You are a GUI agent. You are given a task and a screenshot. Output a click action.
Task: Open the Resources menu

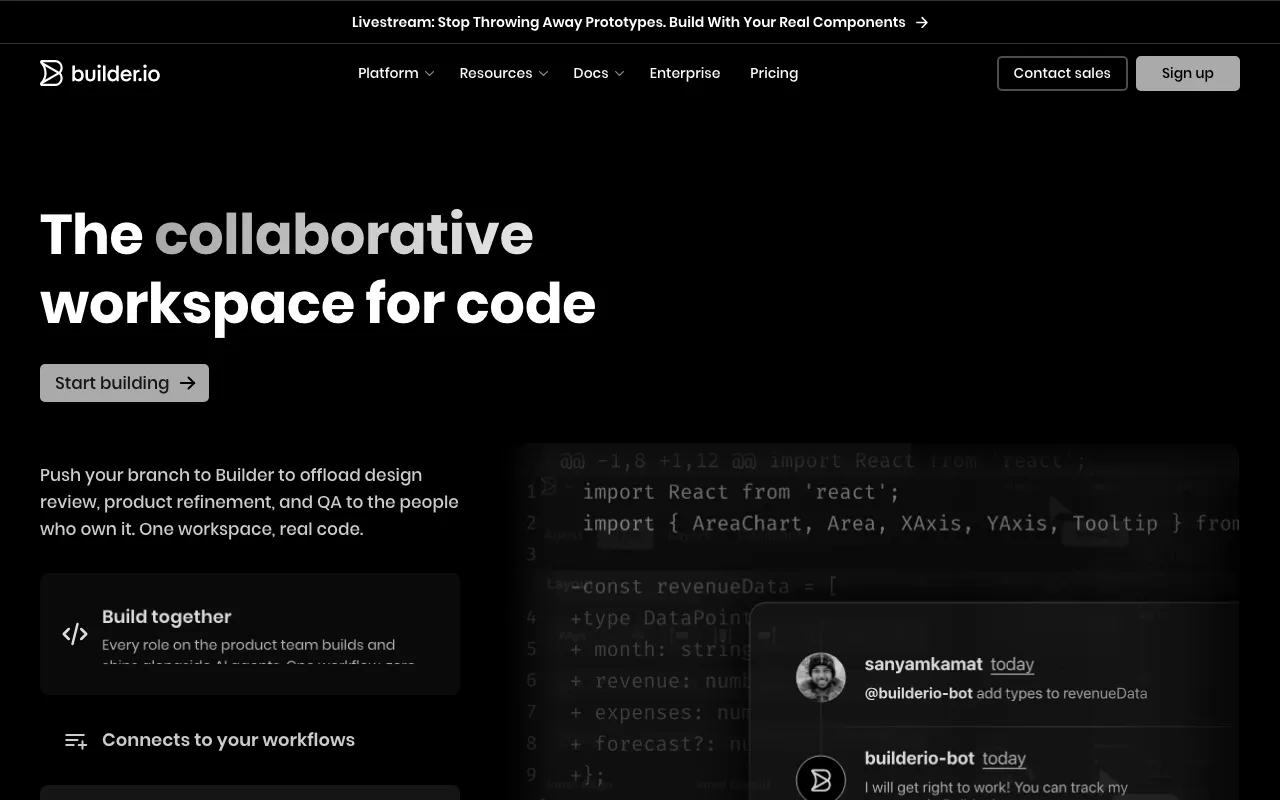[x=504, y=73]
